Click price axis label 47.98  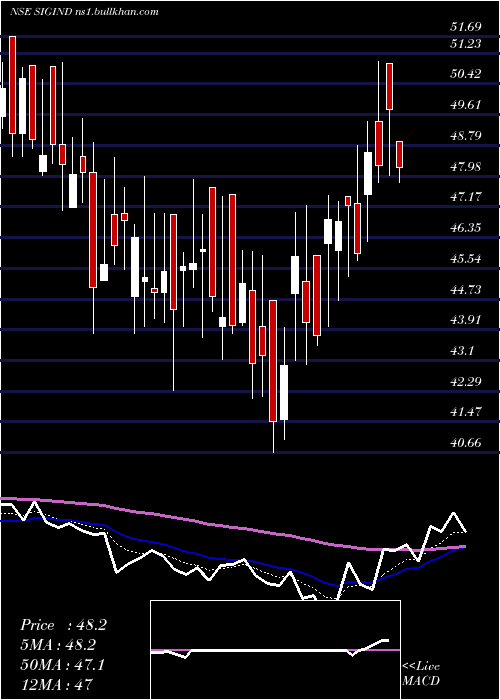pos(466,167)
